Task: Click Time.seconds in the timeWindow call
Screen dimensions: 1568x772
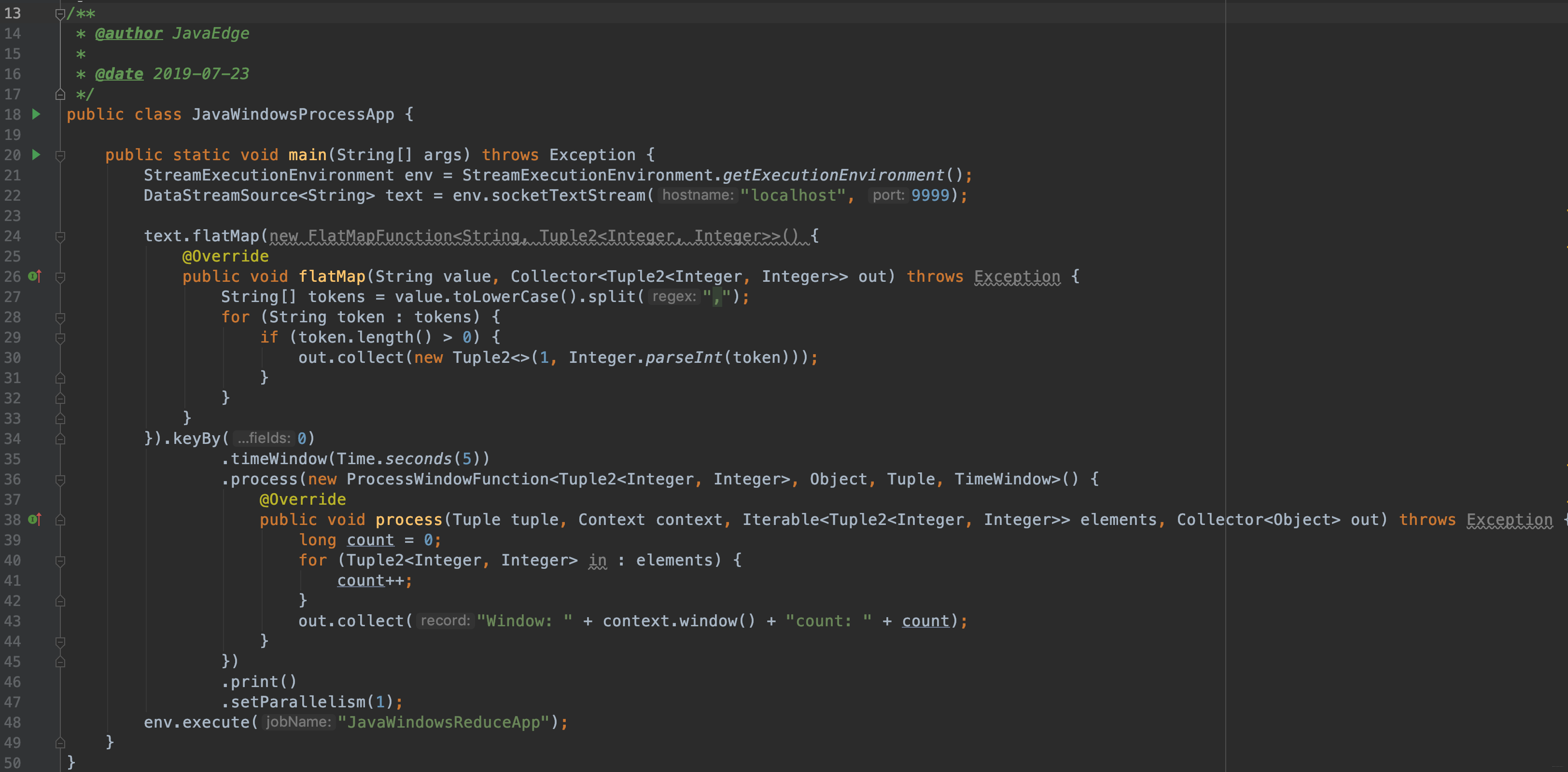Action: point(394,459)
